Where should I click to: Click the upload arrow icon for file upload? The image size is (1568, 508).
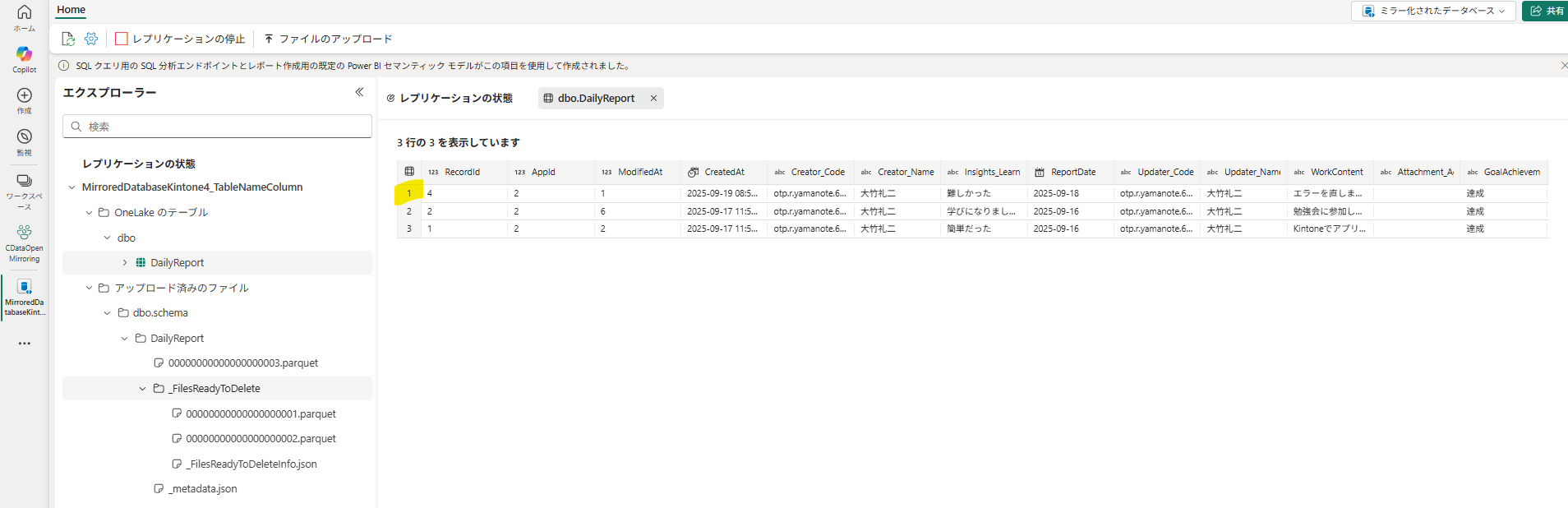coord(269,39)
